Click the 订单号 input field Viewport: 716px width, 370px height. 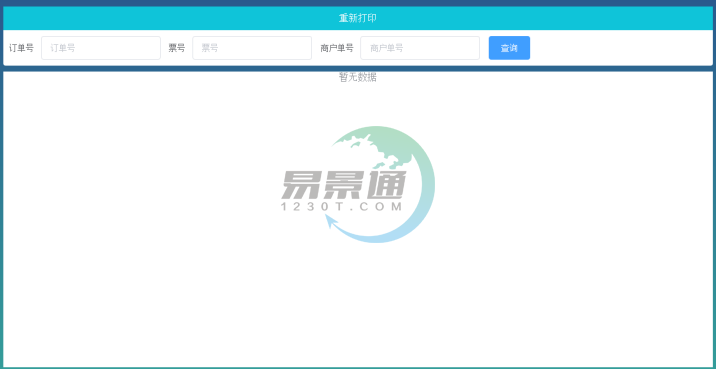coord(101,48)
